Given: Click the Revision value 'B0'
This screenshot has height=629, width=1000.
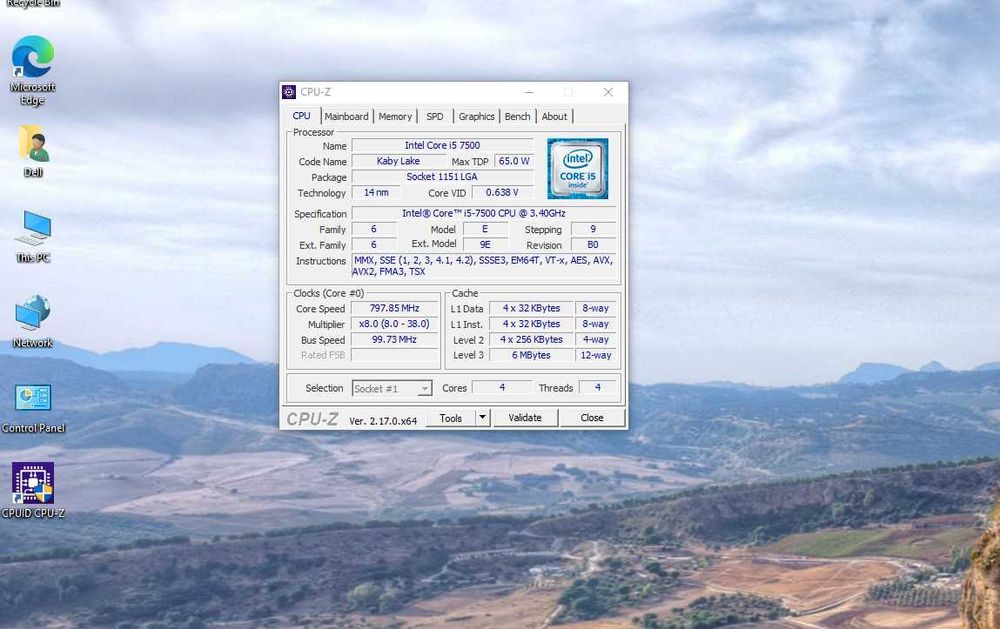Looking at the screenshot, I should click(x=593, y=244).
